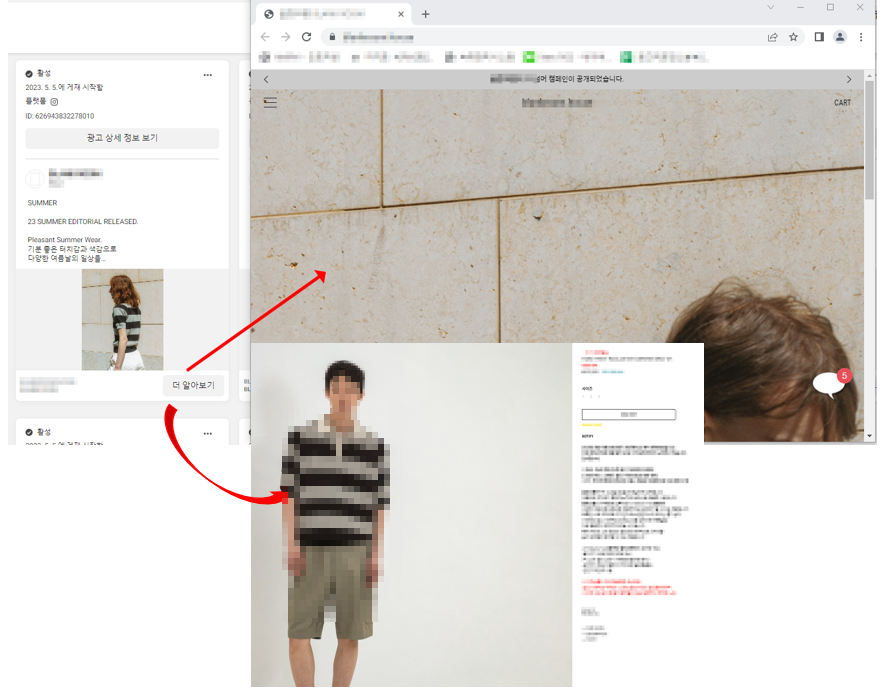Screen dimensions: 882x700
Task: Reload the page in Chrome
Action: 307,37
